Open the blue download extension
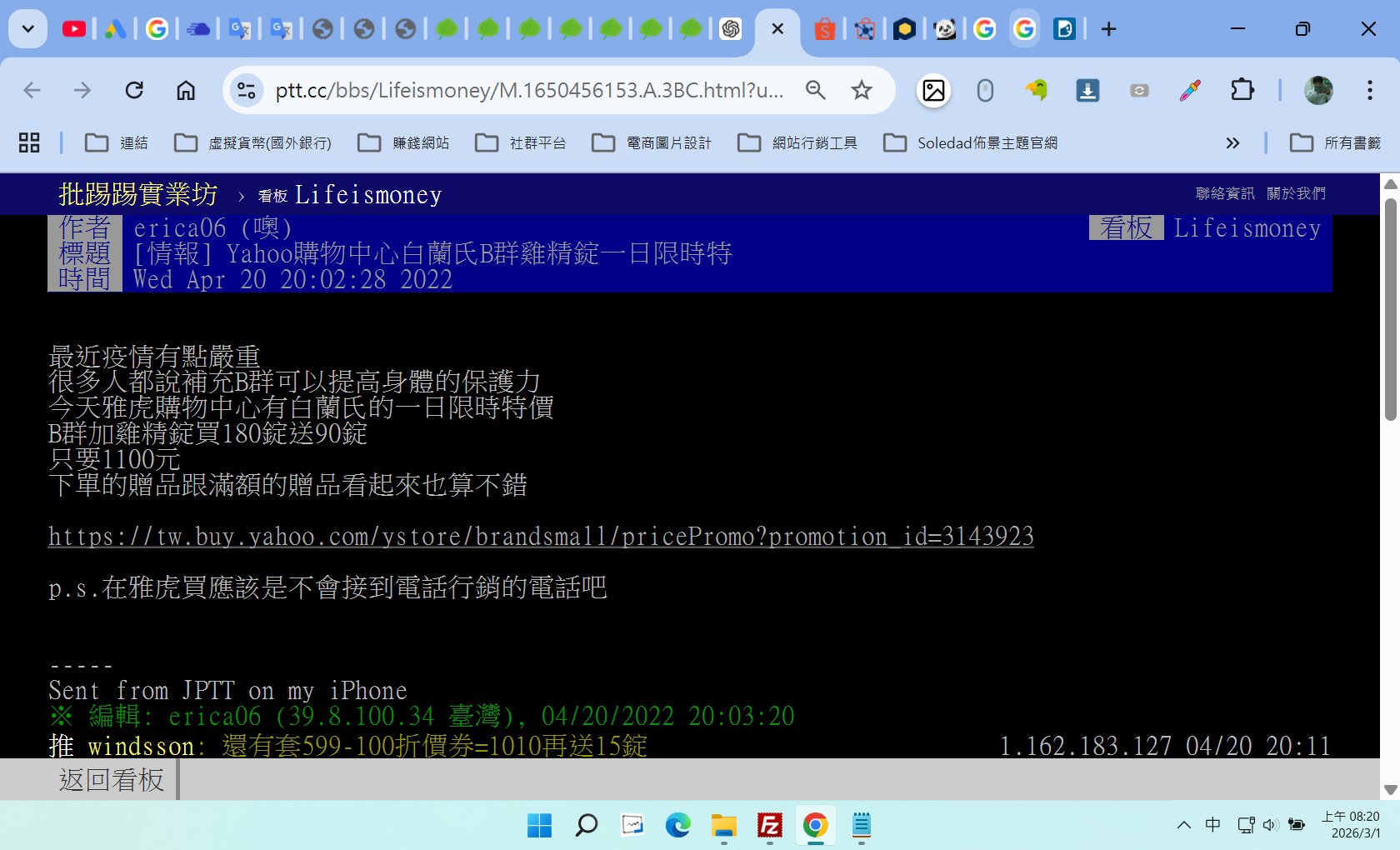Viewport: 1400px width, 850px height. (x=1087, y=90)
